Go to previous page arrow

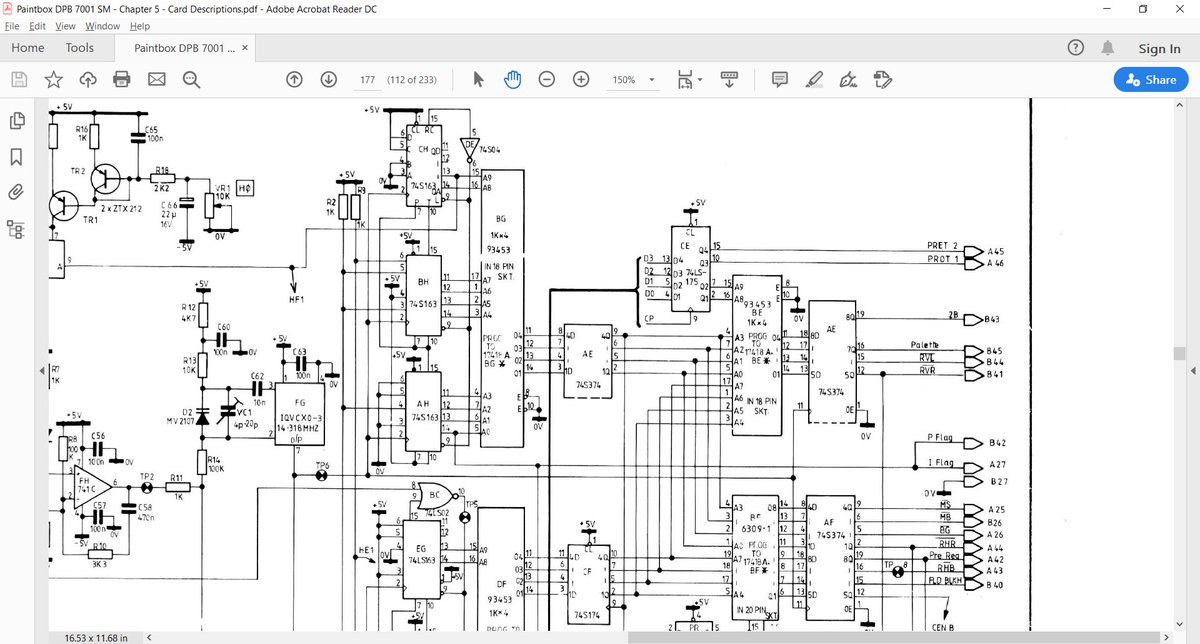pos(294,79)
